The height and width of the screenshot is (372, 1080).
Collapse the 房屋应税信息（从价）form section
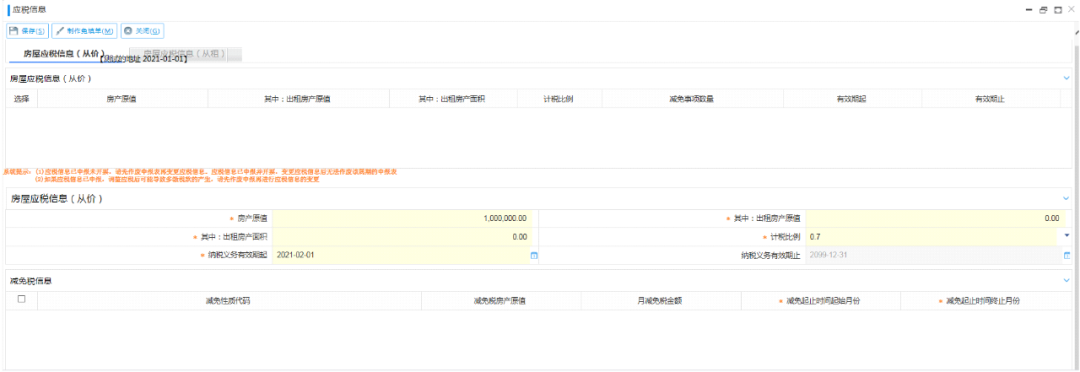click(1066, 198)
